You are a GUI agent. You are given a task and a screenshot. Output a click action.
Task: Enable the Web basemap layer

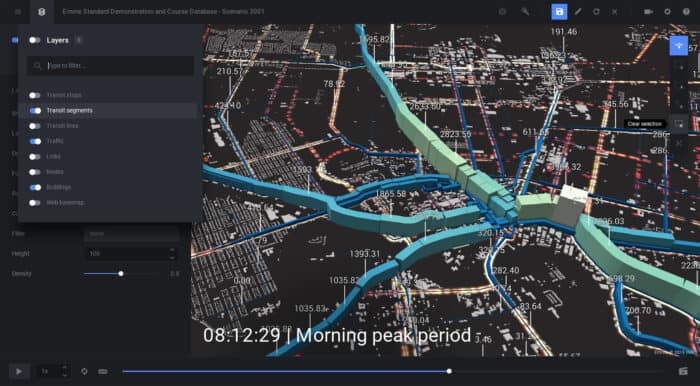coord(35,203)
